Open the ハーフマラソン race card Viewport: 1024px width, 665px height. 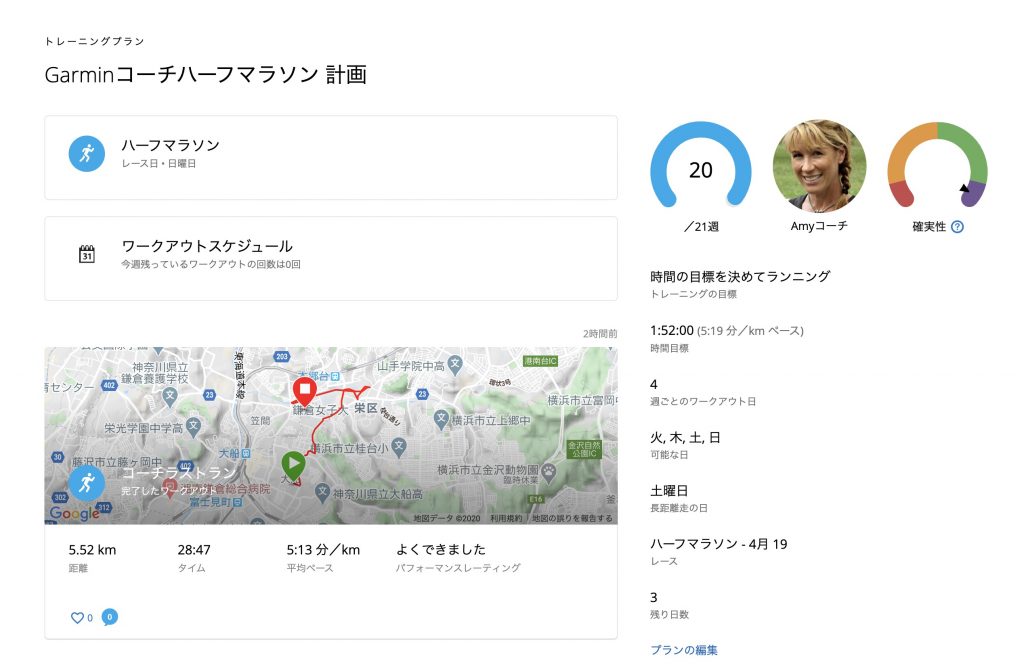(331, 157)
